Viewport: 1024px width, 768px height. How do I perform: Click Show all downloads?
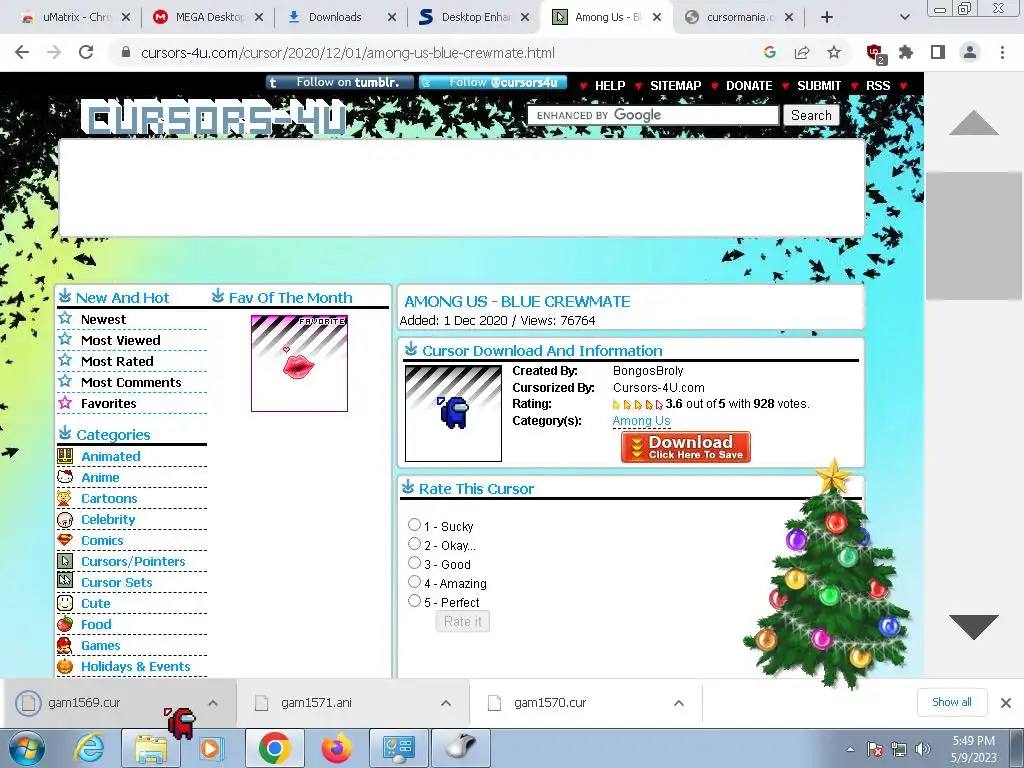click(952, 702)
